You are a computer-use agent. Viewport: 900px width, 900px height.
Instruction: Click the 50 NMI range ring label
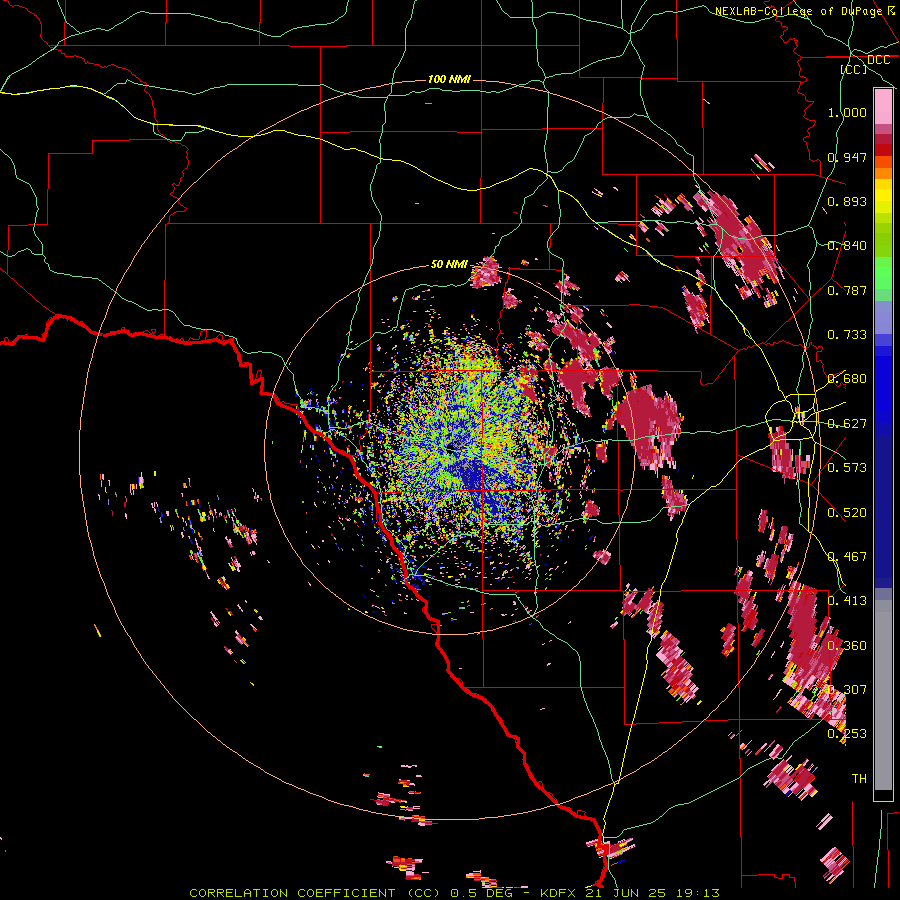tap(449, 264)
